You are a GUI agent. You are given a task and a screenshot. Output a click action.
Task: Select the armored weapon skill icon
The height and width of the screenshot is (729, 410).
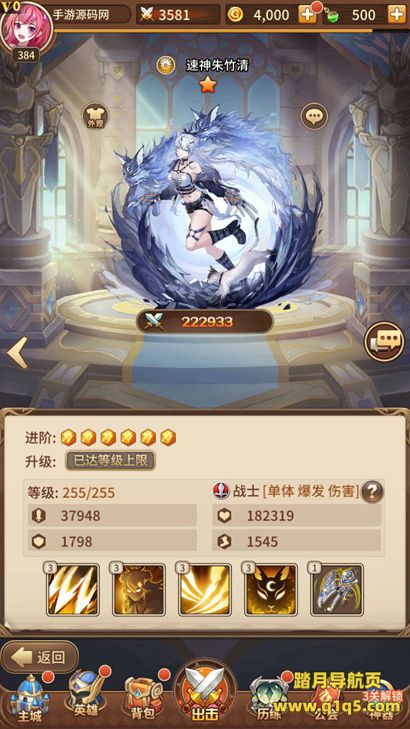(337, 590)
